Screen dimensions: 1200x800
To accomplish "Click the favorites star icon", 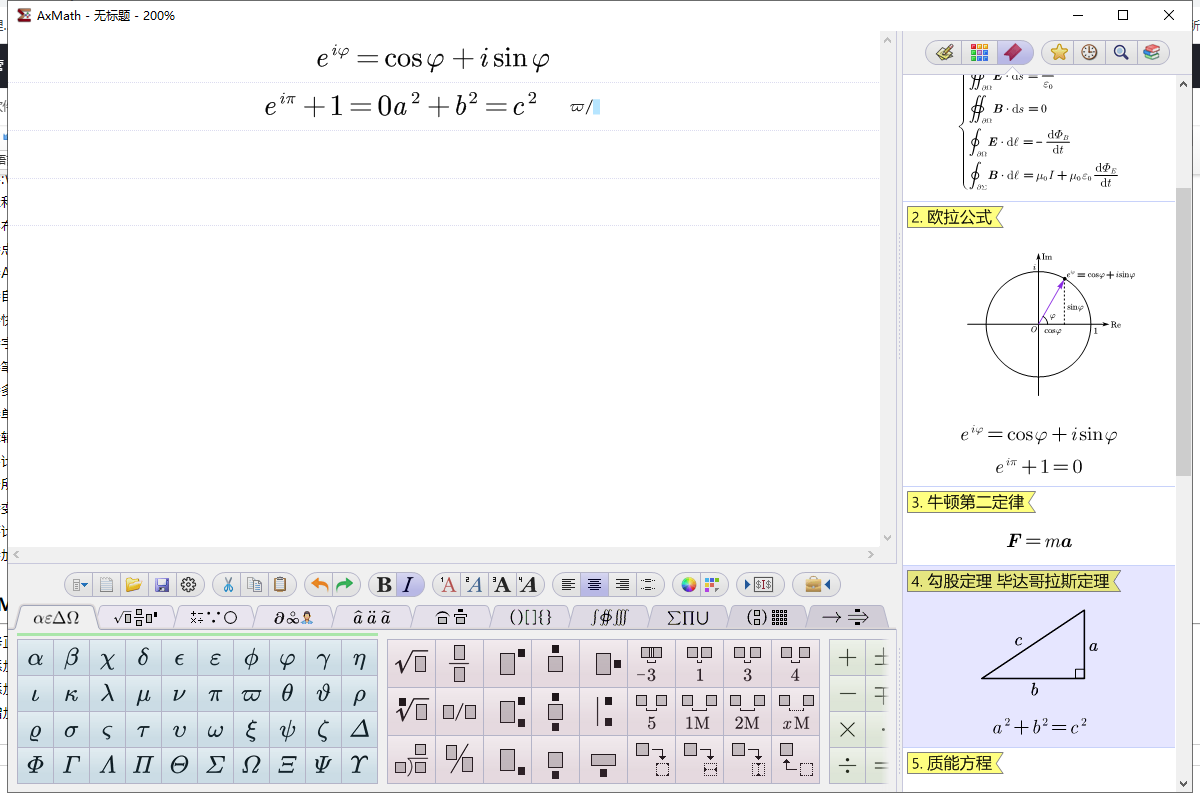I will [x=1059, y=53].
